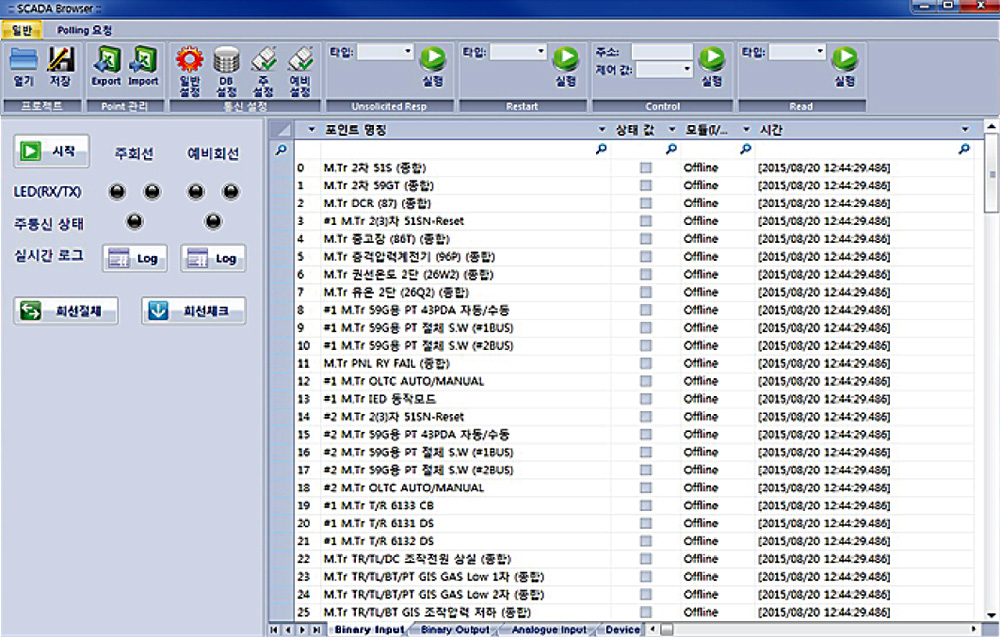This screenshot has height=637, width=1000.
Task: Toggle status checkbox for M.Tr PNL RY FAIL row
Action: point(646,363)
